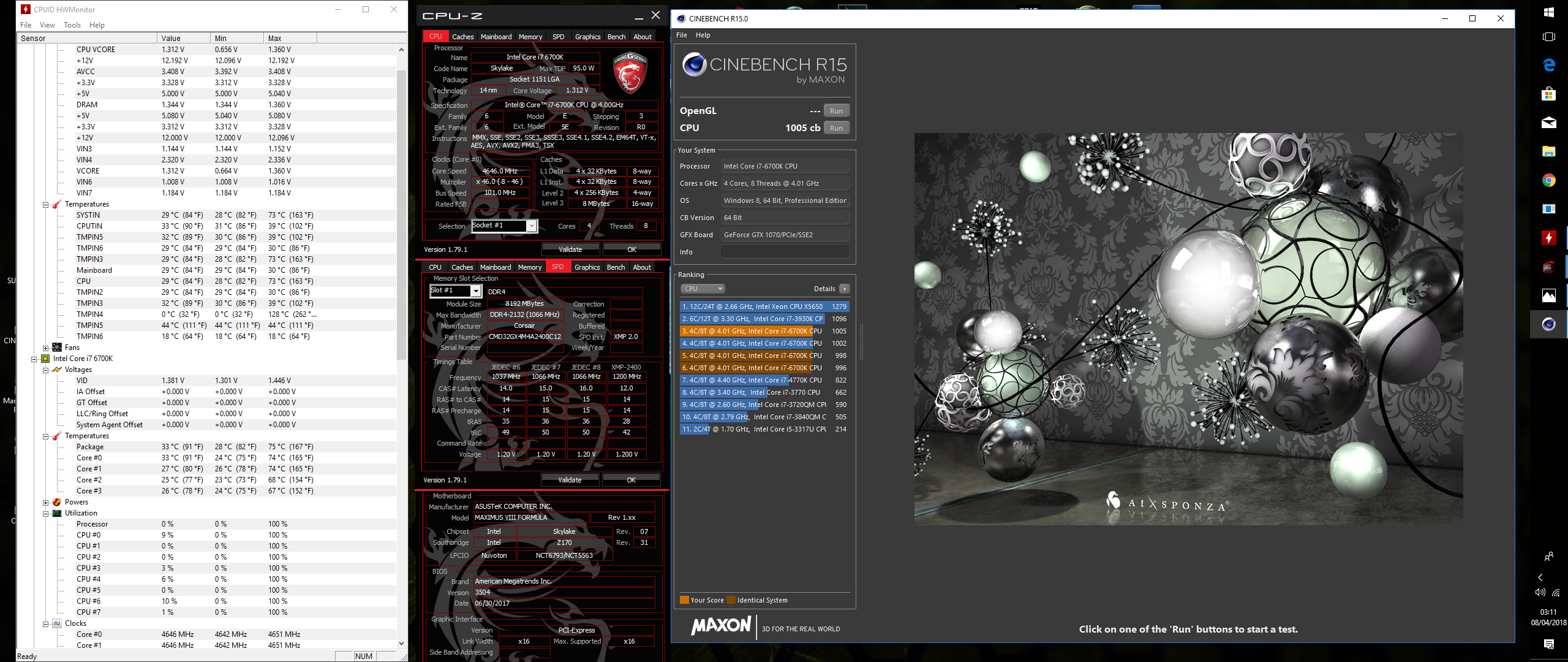Click HWMonitor's scroll down arrow
The image size is (1568, 662).
tap(401, 644)
